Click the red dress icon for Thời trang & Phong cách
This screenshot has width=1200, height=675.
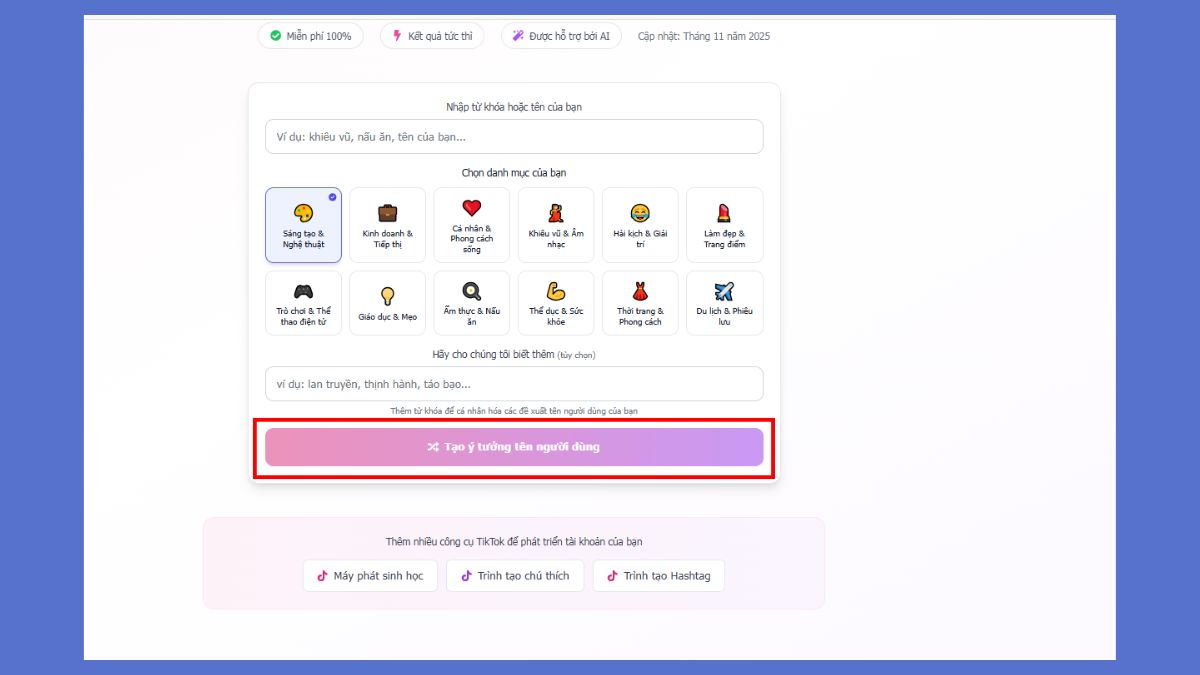640,292
